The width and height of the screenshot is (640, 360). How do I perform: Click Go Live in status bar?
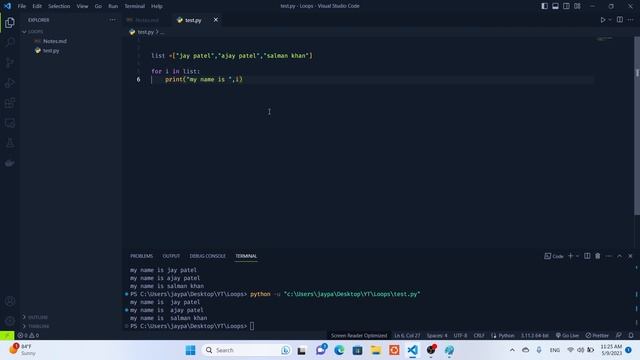[x=567, y=335]
